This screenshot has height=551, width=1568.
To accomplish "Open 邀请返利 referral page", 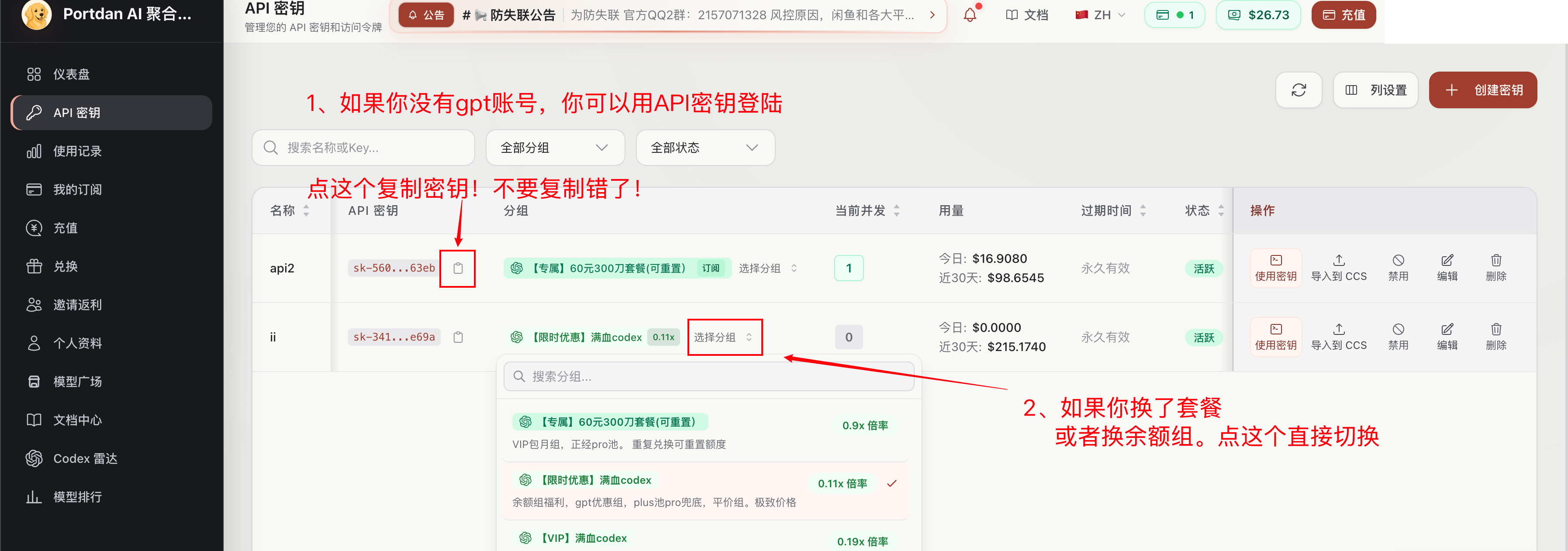I will (x=111, y=304).
